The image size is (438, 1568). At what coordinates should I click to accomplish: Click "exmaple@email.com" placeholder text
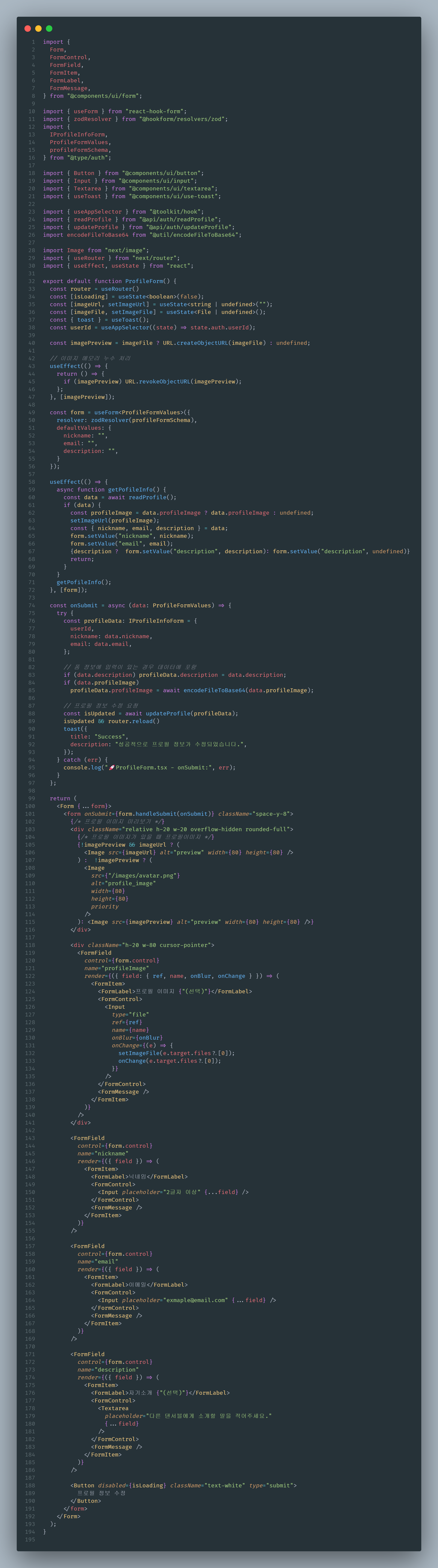[x=196, y=1300]
